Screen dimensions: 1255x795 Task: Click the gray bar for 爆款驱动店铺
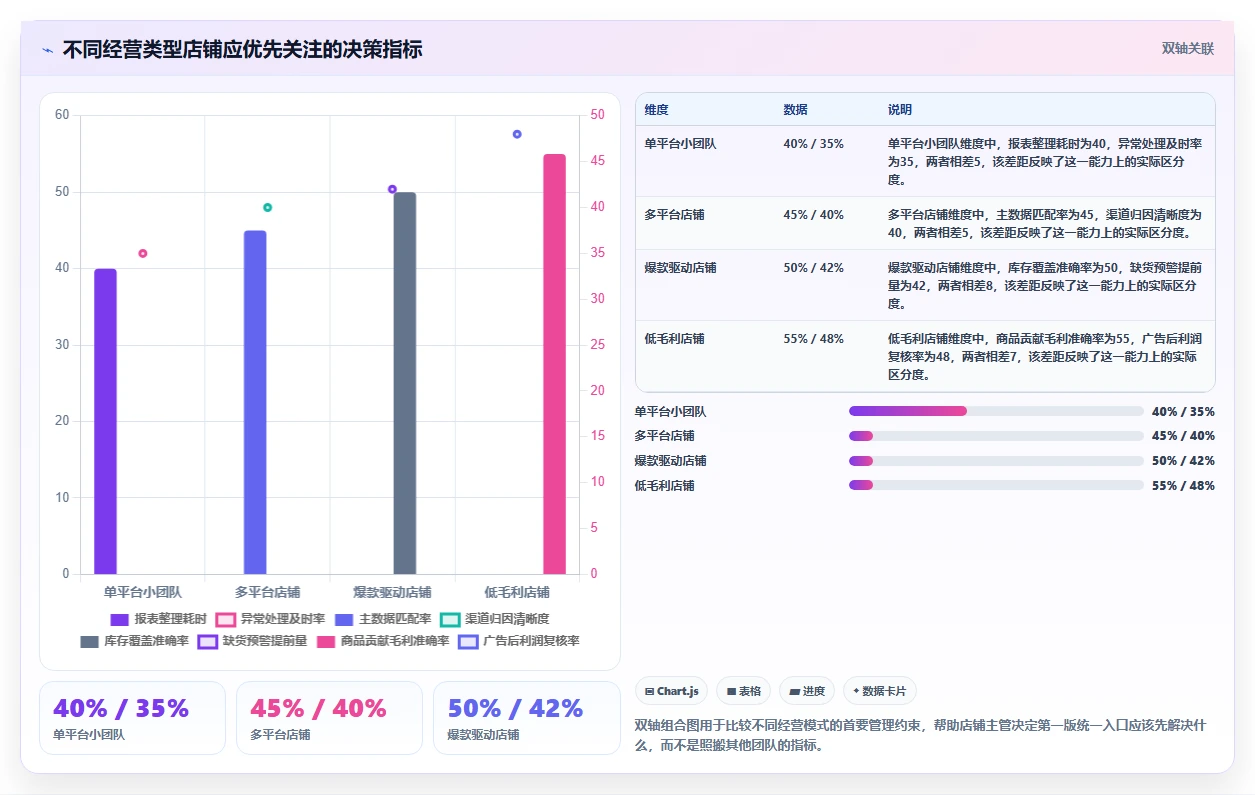pyautogui.click(x=405, y=383)
